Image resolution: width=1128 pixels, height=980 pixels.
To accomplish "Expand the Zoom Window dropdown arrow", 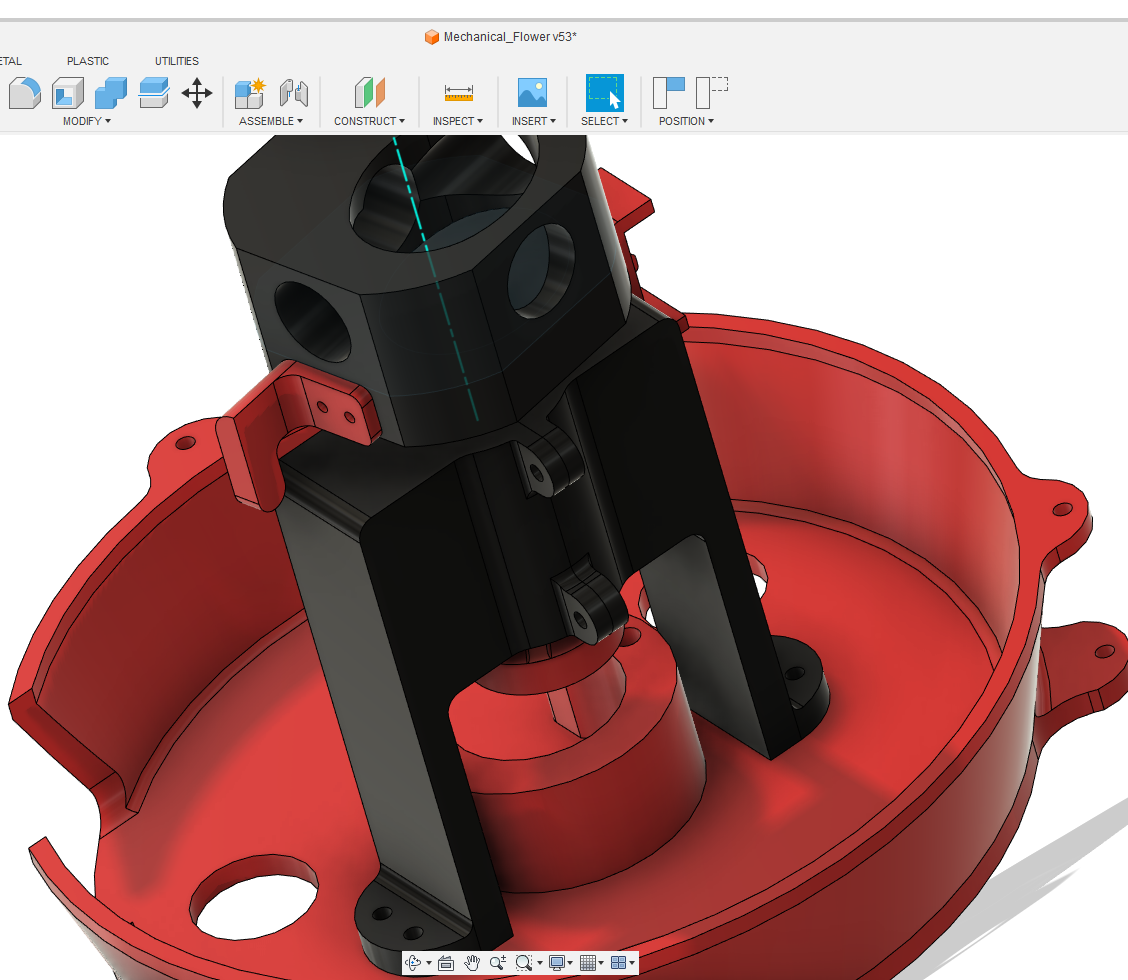I will click(x=540, y=963).
